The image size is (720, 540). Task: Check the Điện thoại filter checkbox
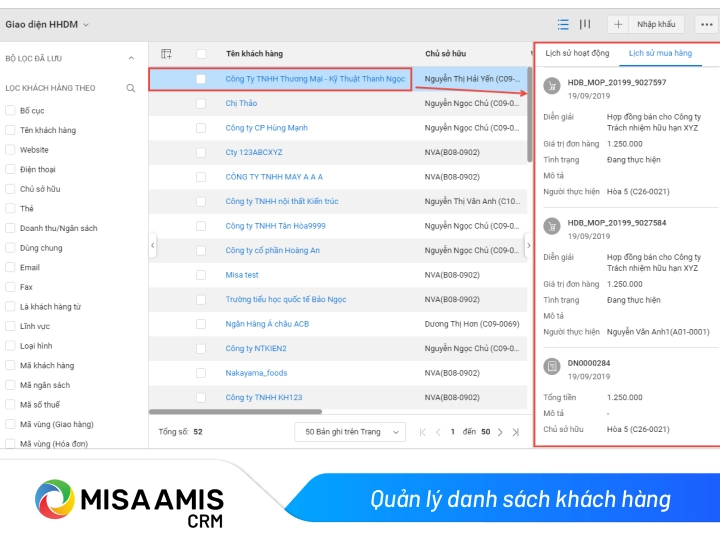tap(10, 170)
